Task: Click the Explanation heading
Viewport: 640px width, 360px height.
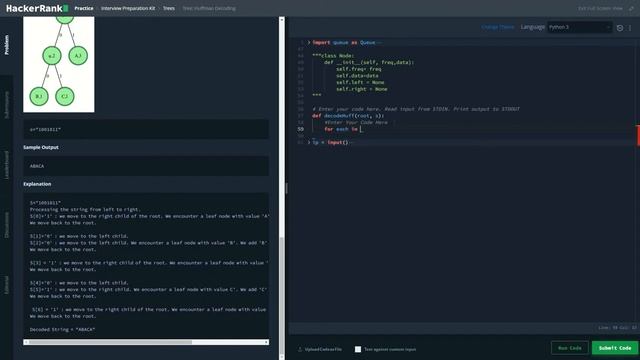Action: click(x=37, y=184)
